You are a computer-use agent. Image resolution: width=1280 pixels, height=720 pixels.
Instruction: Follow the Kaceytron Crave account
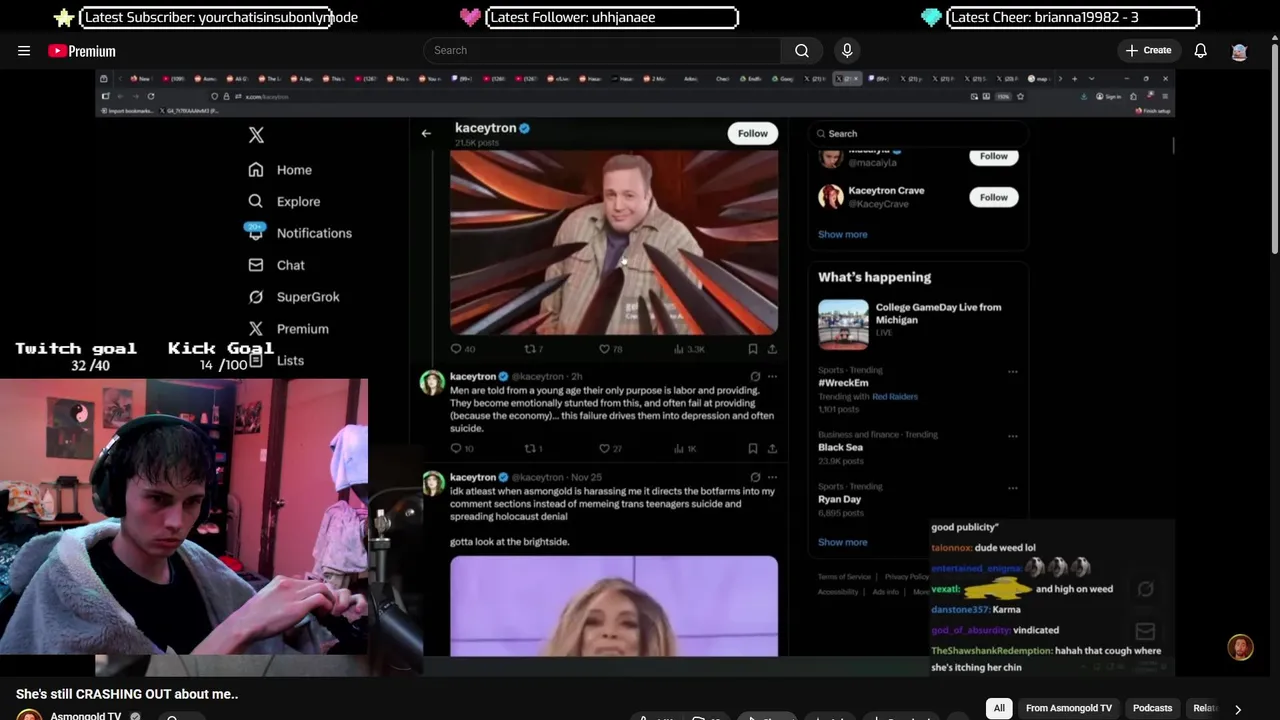[x=993, y=197]
